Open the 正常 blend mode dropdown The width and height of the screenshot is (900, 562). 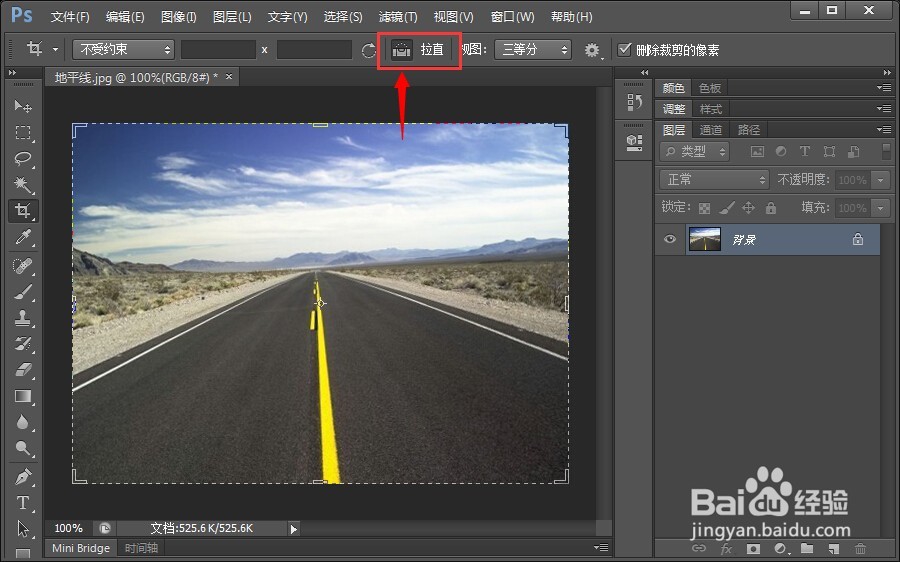pyautogui.click(x=714, y=180)
